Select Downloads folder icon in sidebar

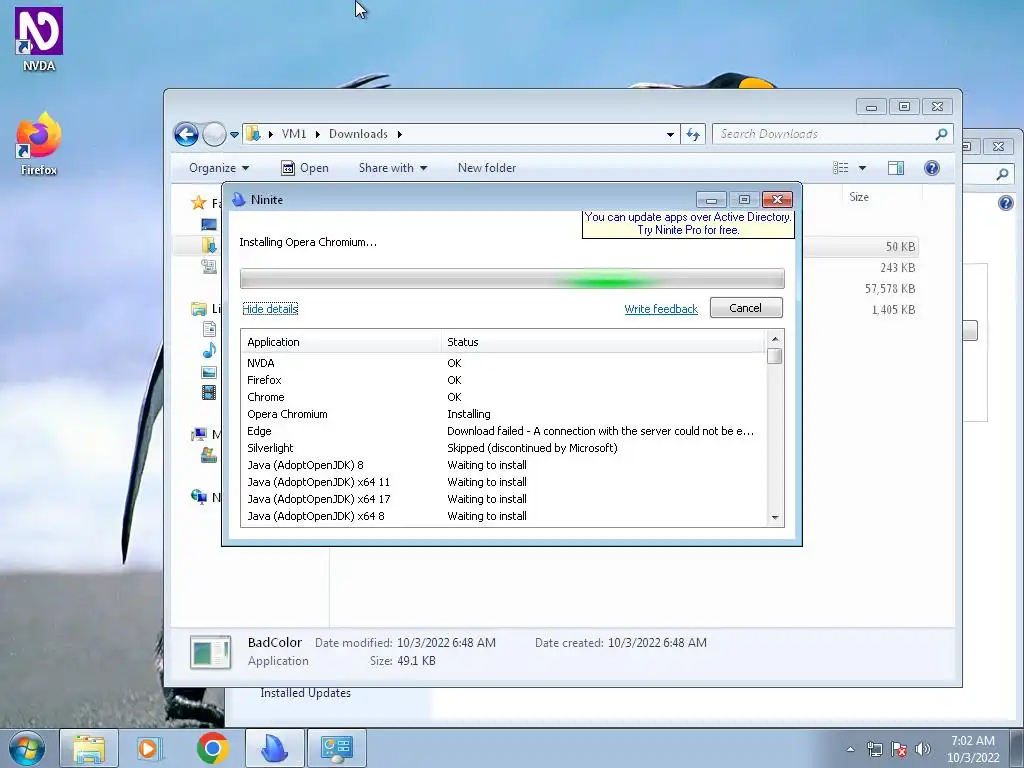[209, 246]
